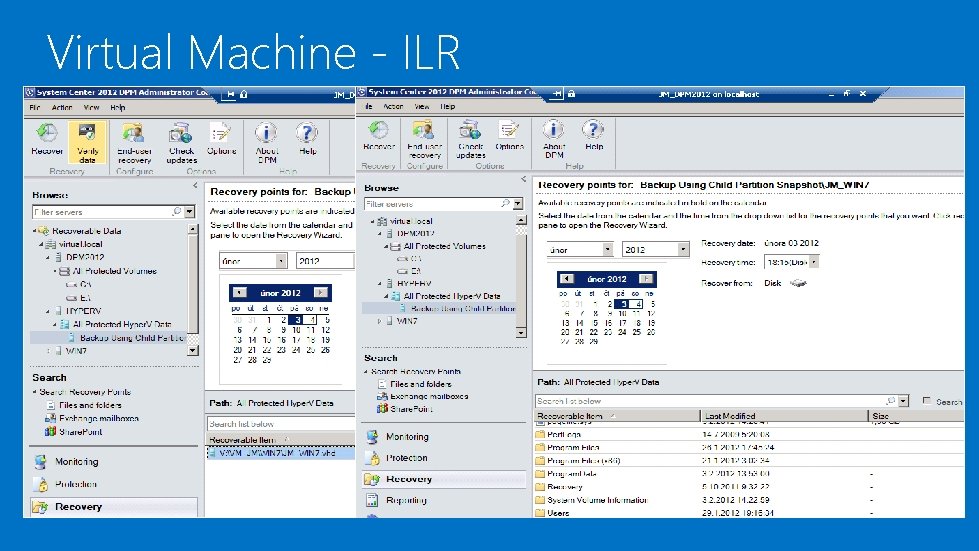Open Monitoring pane in right window
The width and height of the screenshot is (979, 551).
coord(445,437)
